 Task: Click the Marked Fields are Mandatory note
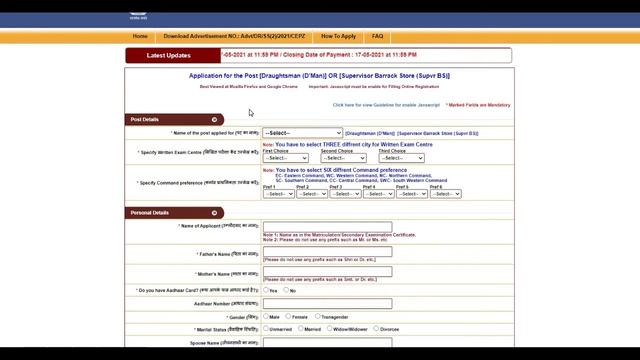point(478,105)
